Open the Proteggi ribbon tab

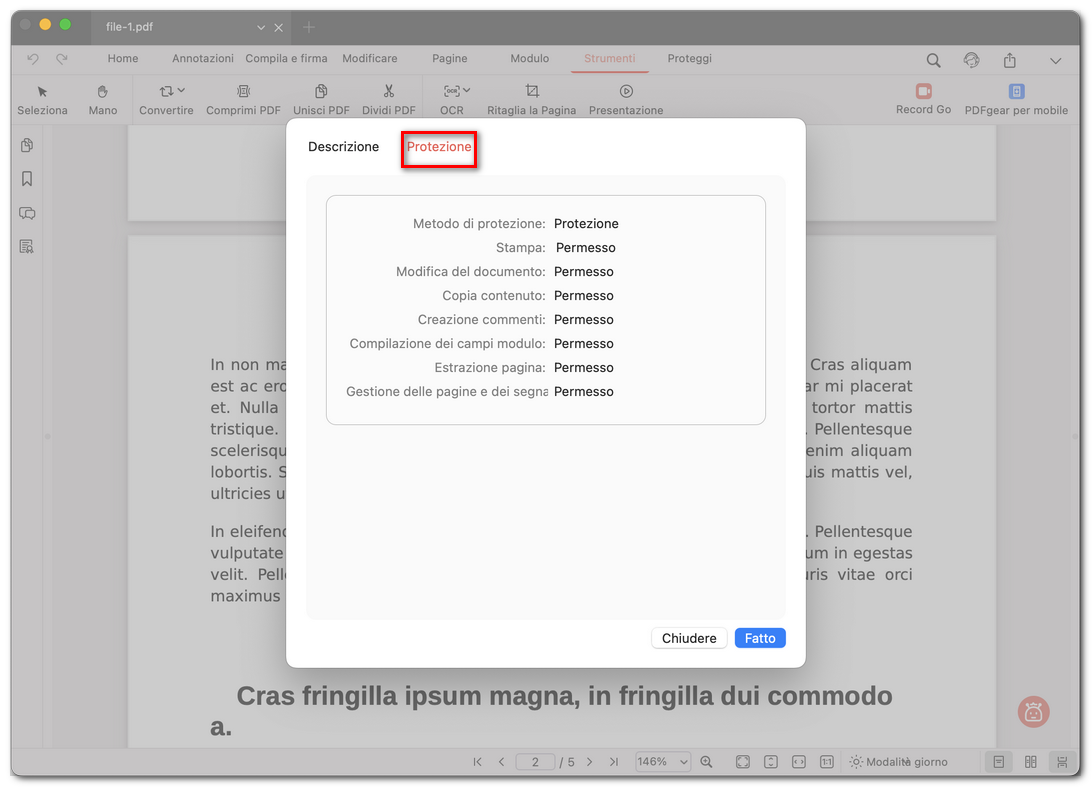pos(689,58)
